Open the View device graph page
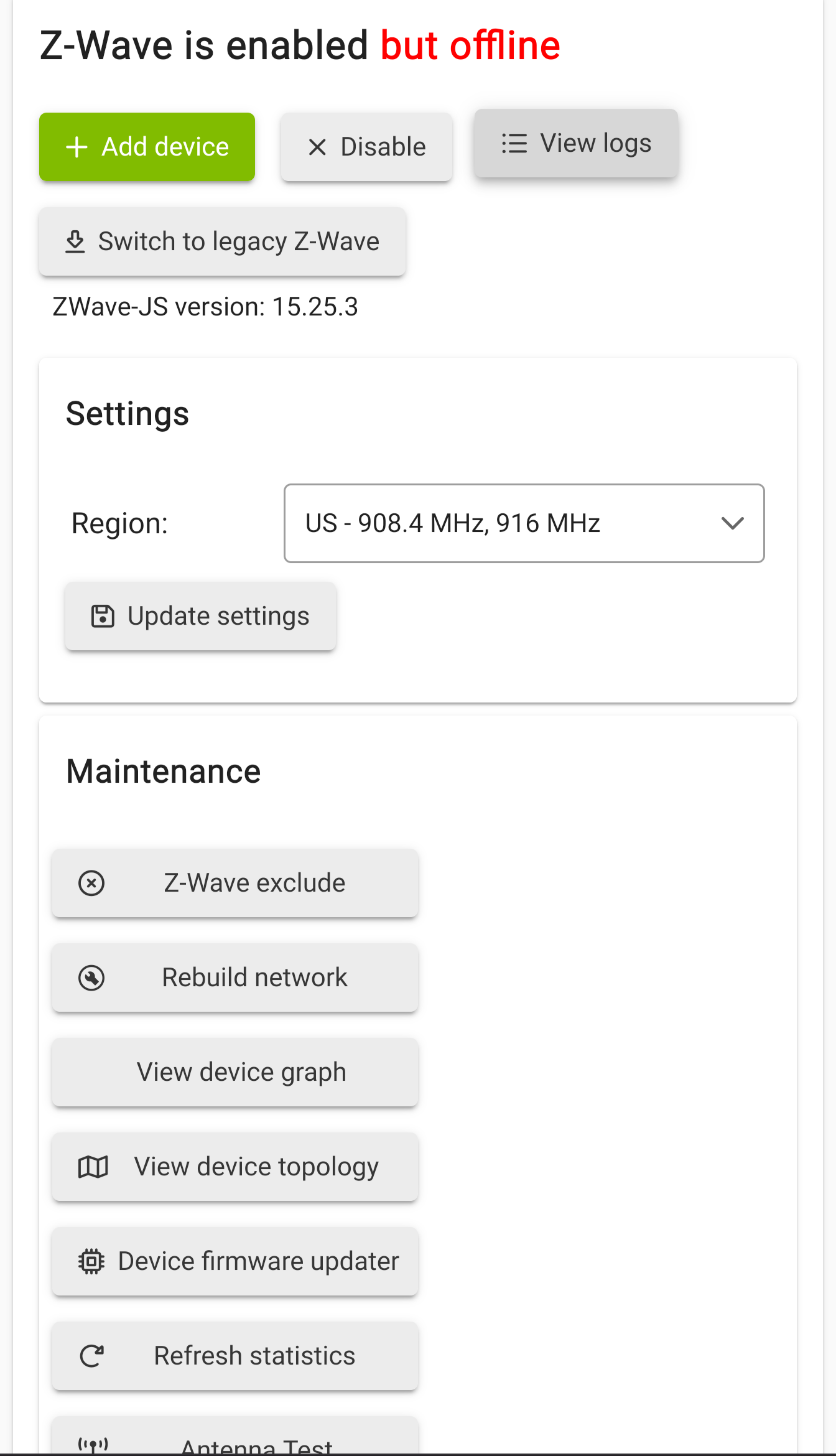Viewport: 836px width, 1456px height. pyautogui.click(x=235, y=1072)
